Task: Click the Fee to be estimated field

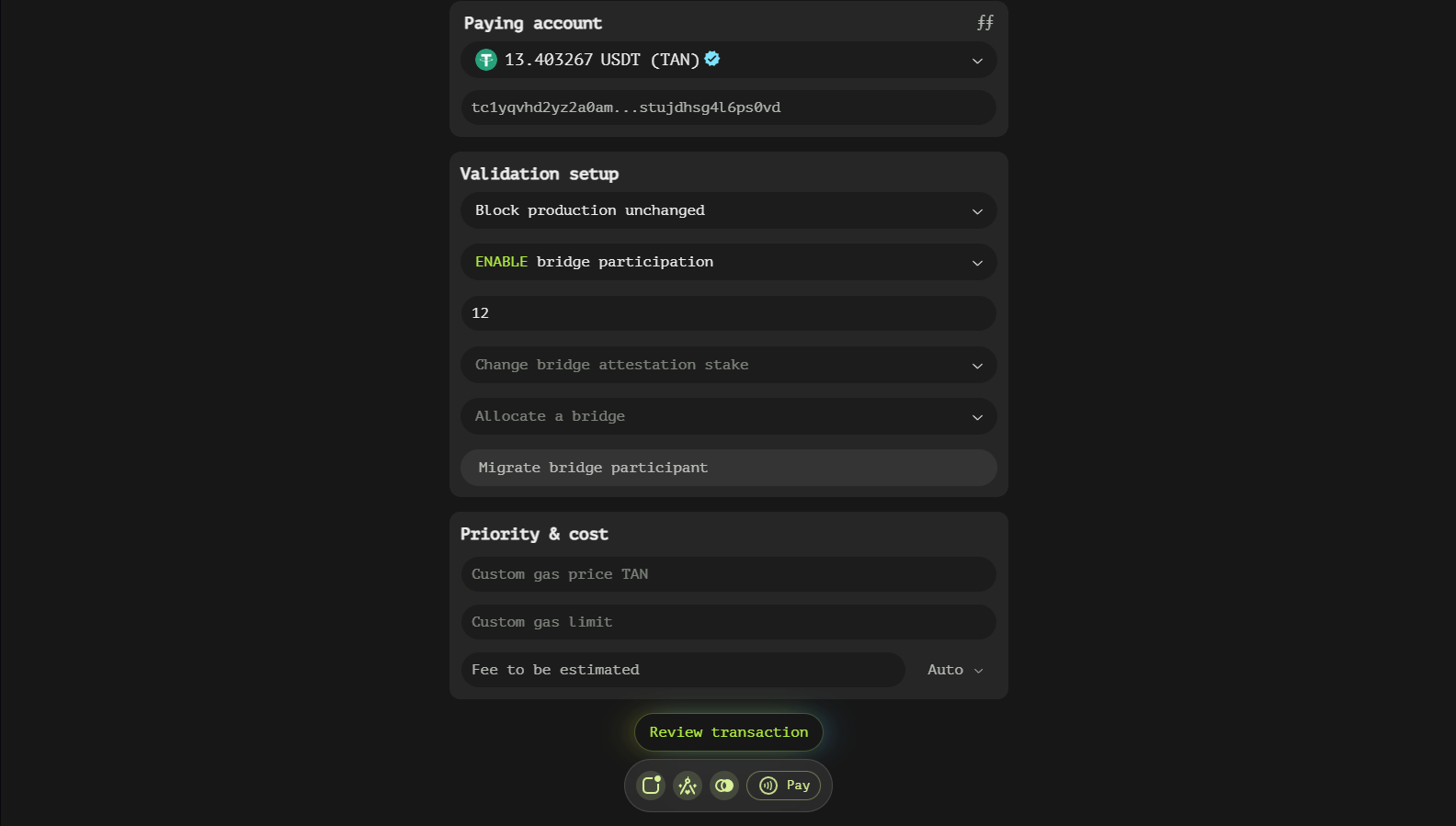Action: pos(682,670)
